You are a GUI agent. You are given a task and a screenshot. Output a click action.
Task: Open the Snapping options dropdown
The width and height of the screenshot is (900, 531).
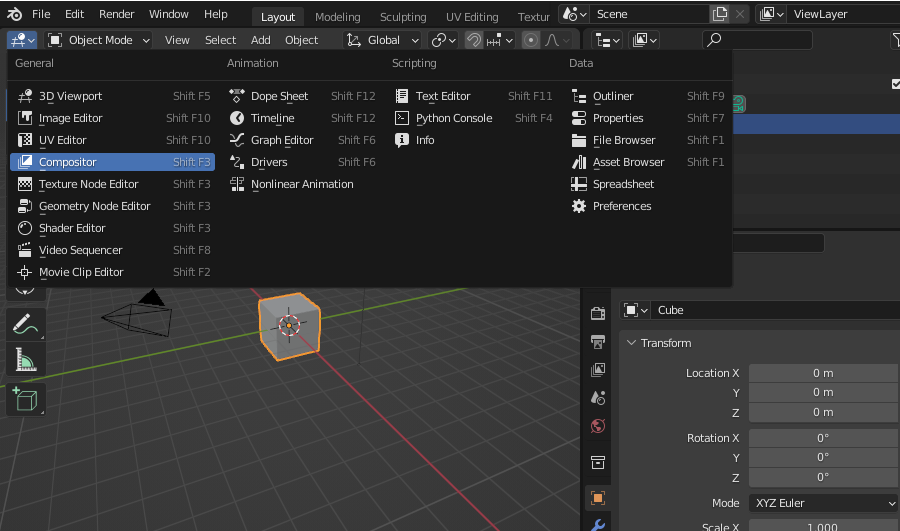[499, 40]
